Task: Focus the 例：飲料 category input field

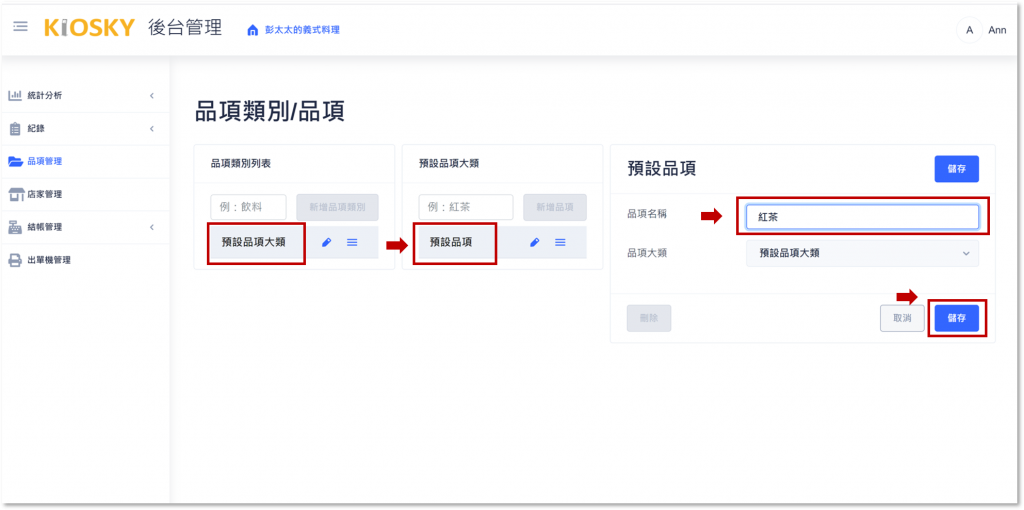Action: pos(248,207)
